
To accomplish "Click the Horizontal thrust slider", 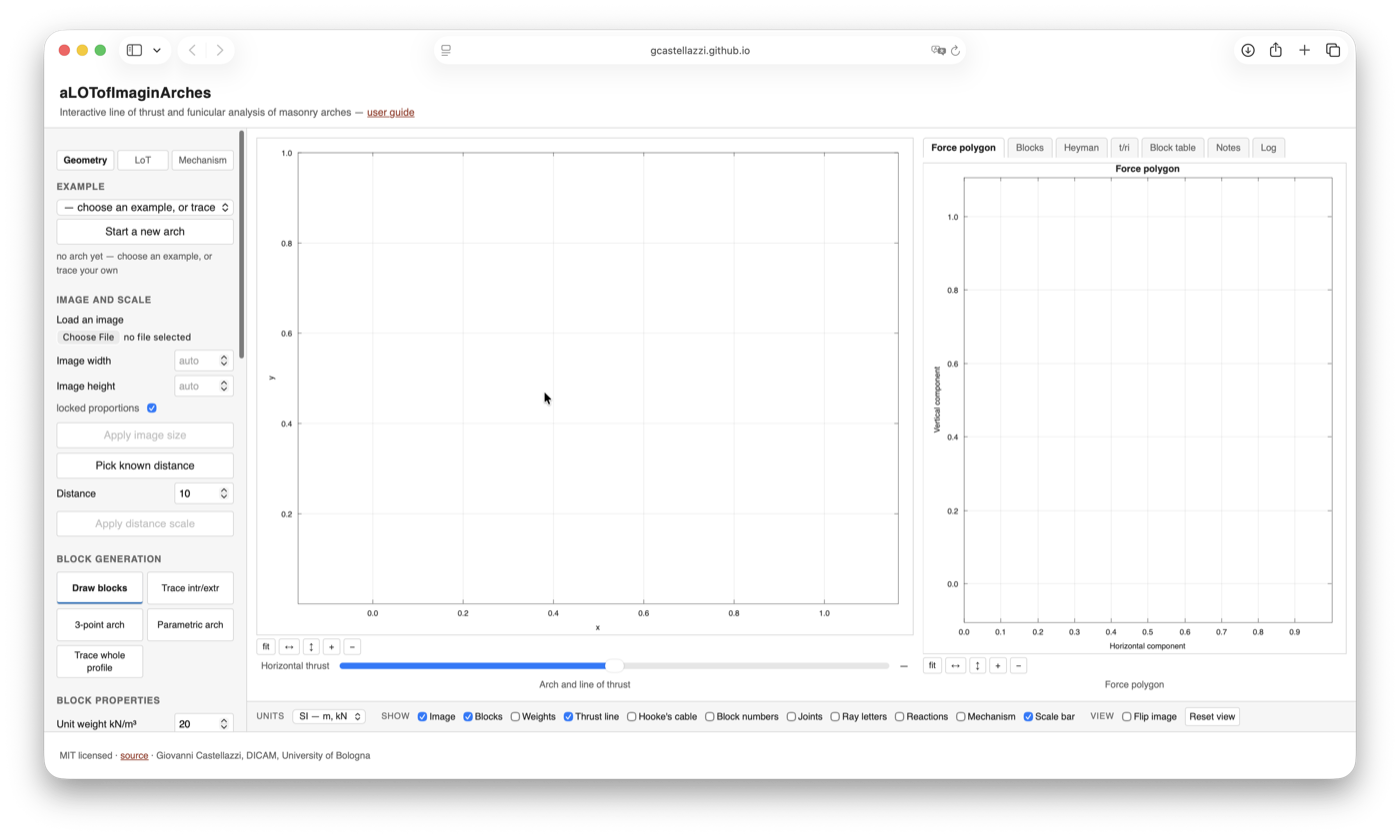I will [x=614, y=666].
